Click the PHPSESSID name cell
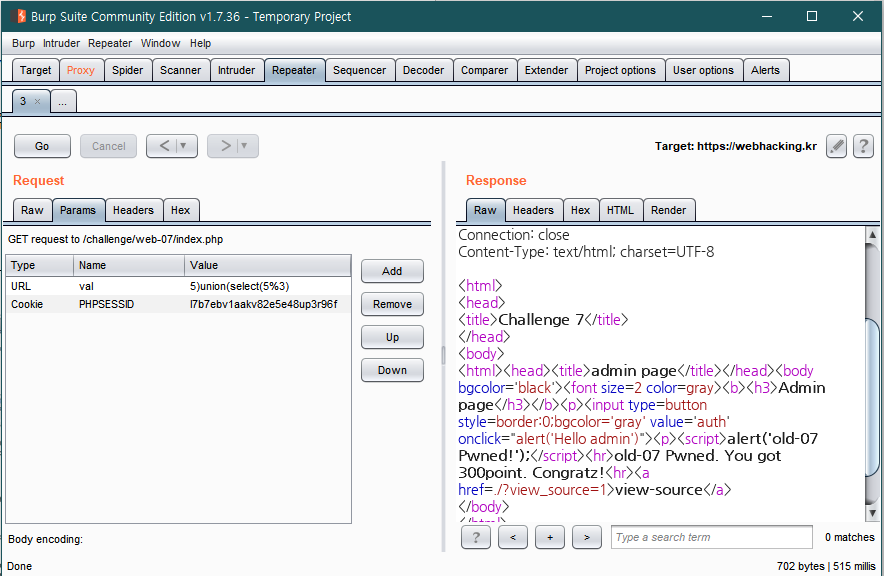 click(129, 304)
